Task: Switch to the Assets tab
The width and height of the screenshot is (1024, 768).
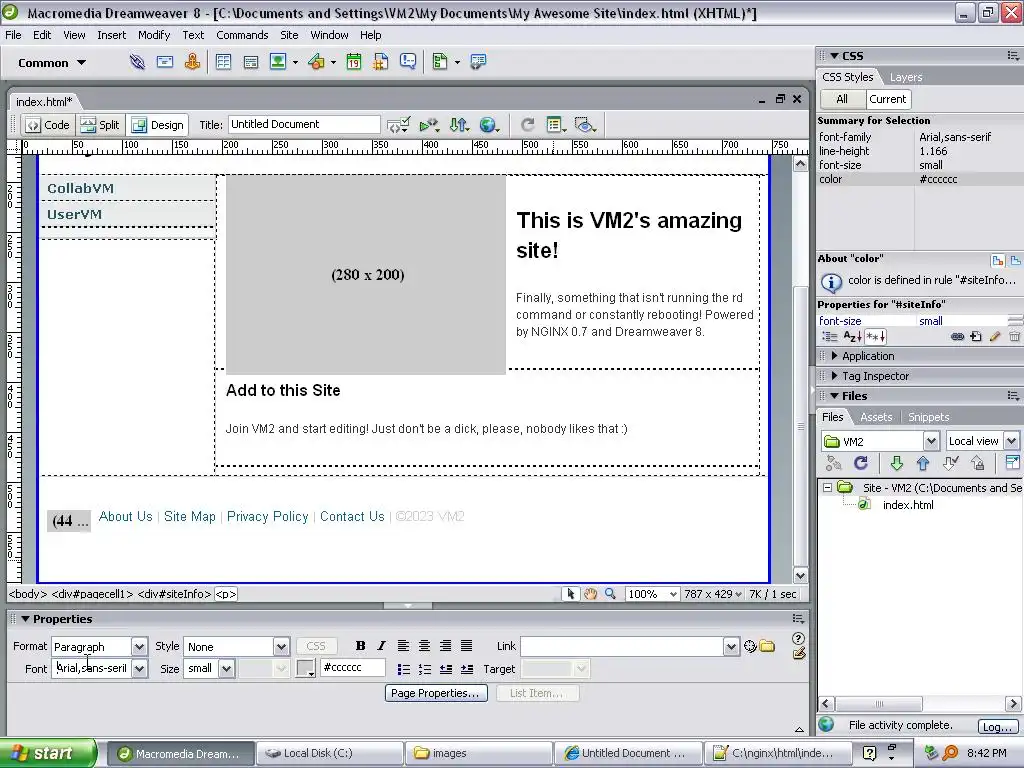Action: (x=876, y=417)
